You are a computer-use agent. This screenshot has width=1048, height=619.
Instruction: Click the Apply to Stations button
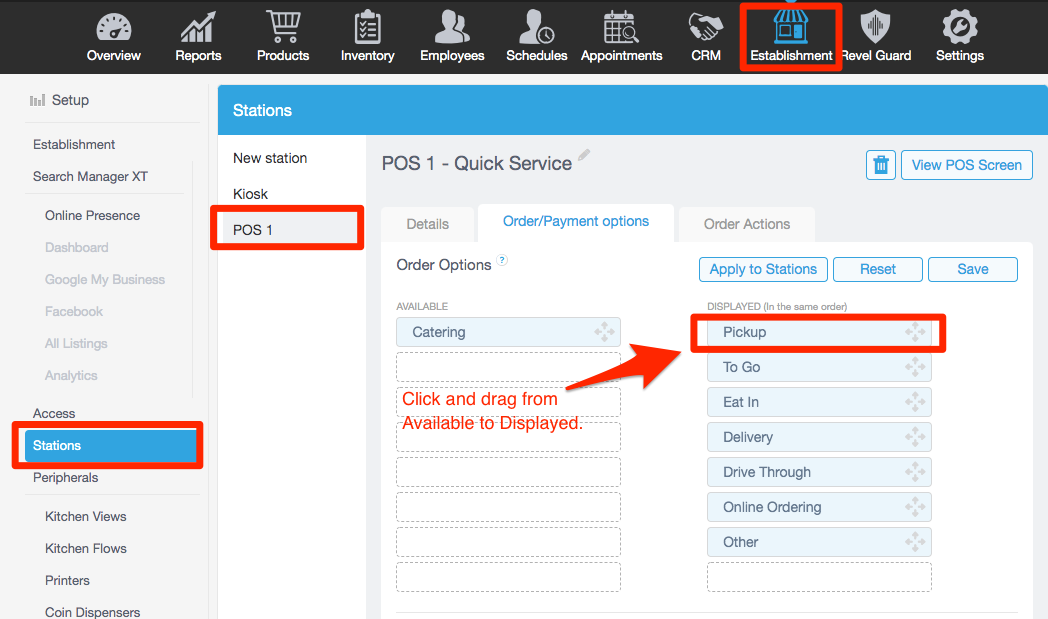(763, 269)
